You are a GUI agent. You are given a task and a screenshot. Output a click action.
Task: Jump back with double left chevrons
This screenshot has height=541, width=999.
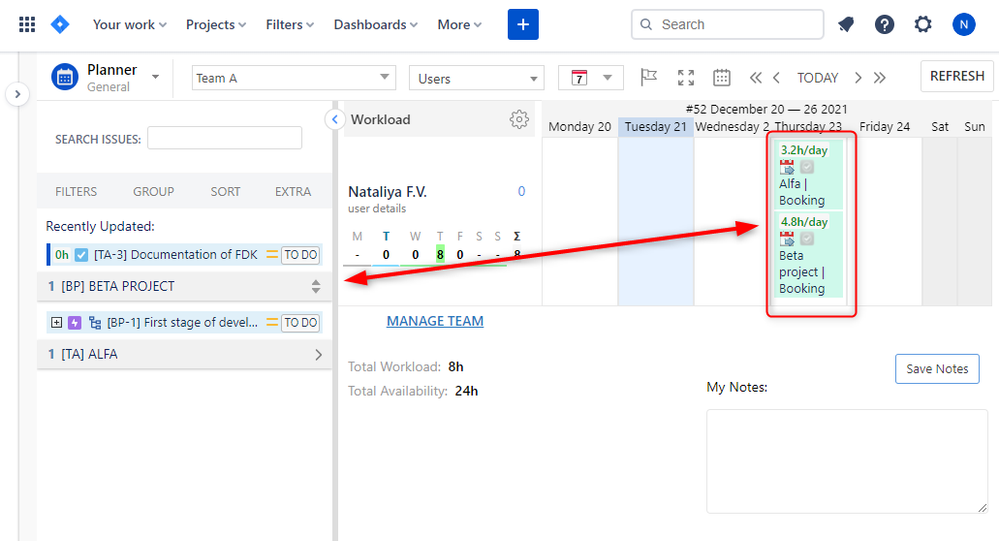point(756,78)
